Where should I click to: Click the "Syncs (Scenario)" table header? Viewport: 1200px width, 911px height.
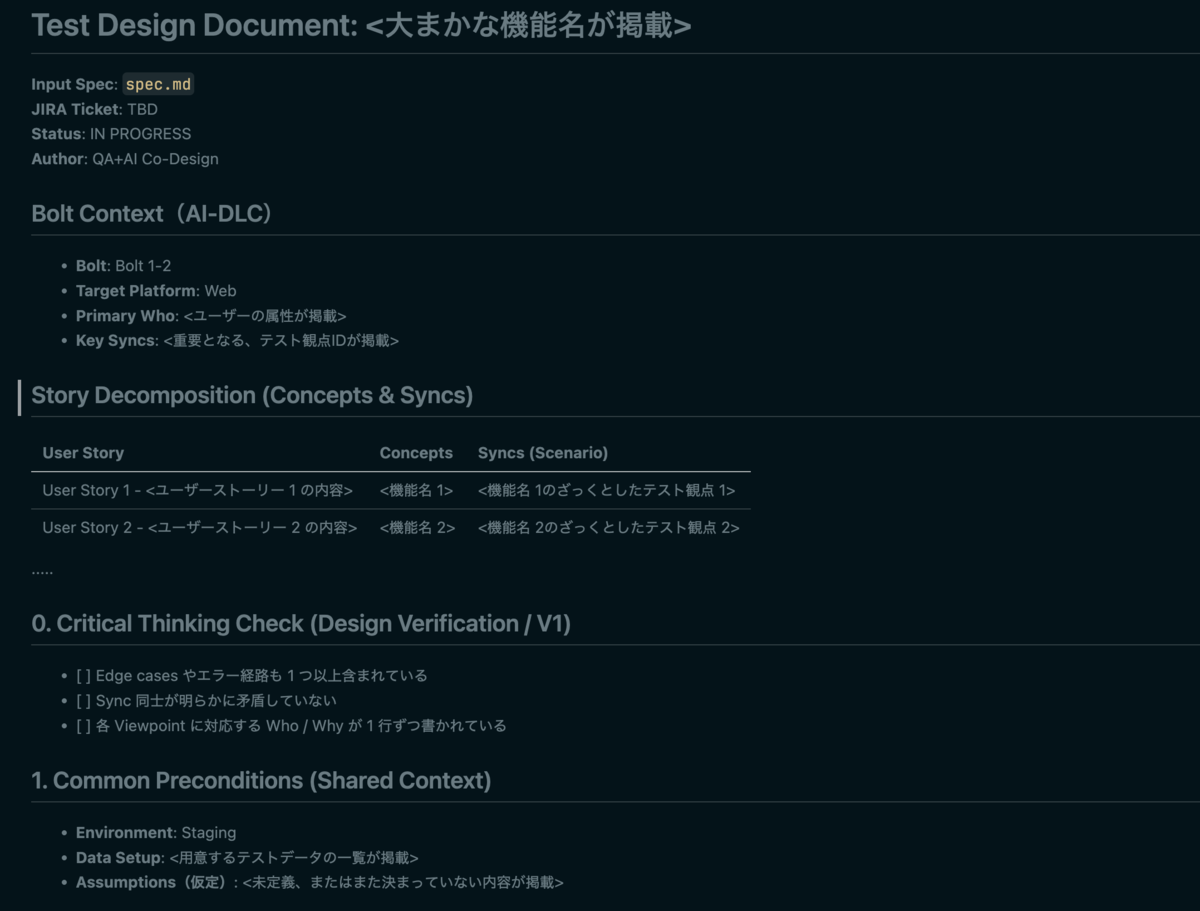point(543,453)
